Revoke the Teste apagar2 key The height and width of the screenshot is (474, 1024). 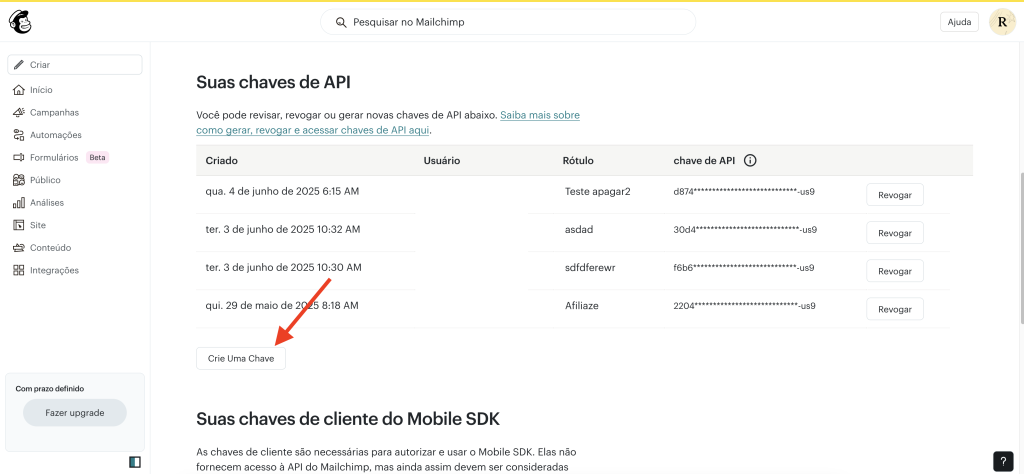click(895, 195)
